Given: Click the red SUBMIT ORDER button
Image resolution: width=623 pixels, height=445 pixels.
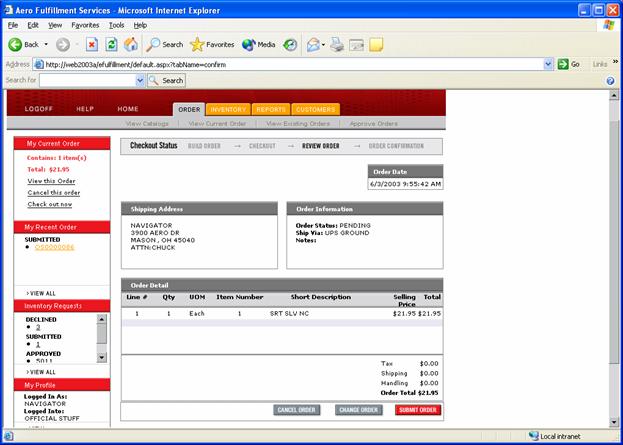Looking at the screenshot, I should [x=418, y=410].
